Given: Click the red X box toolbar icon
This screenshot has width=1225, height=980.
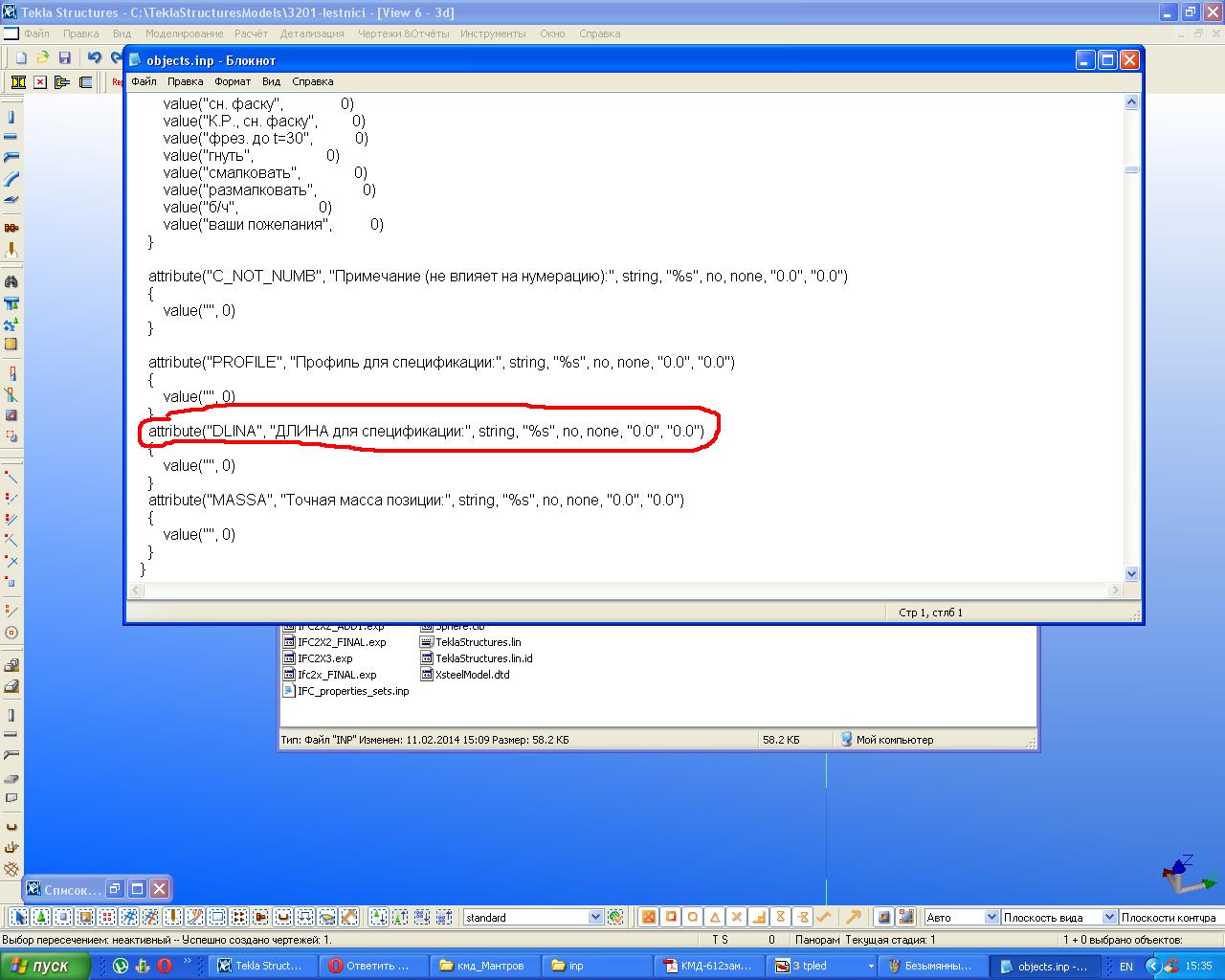Looking at the screenshot, I should 40,82.
